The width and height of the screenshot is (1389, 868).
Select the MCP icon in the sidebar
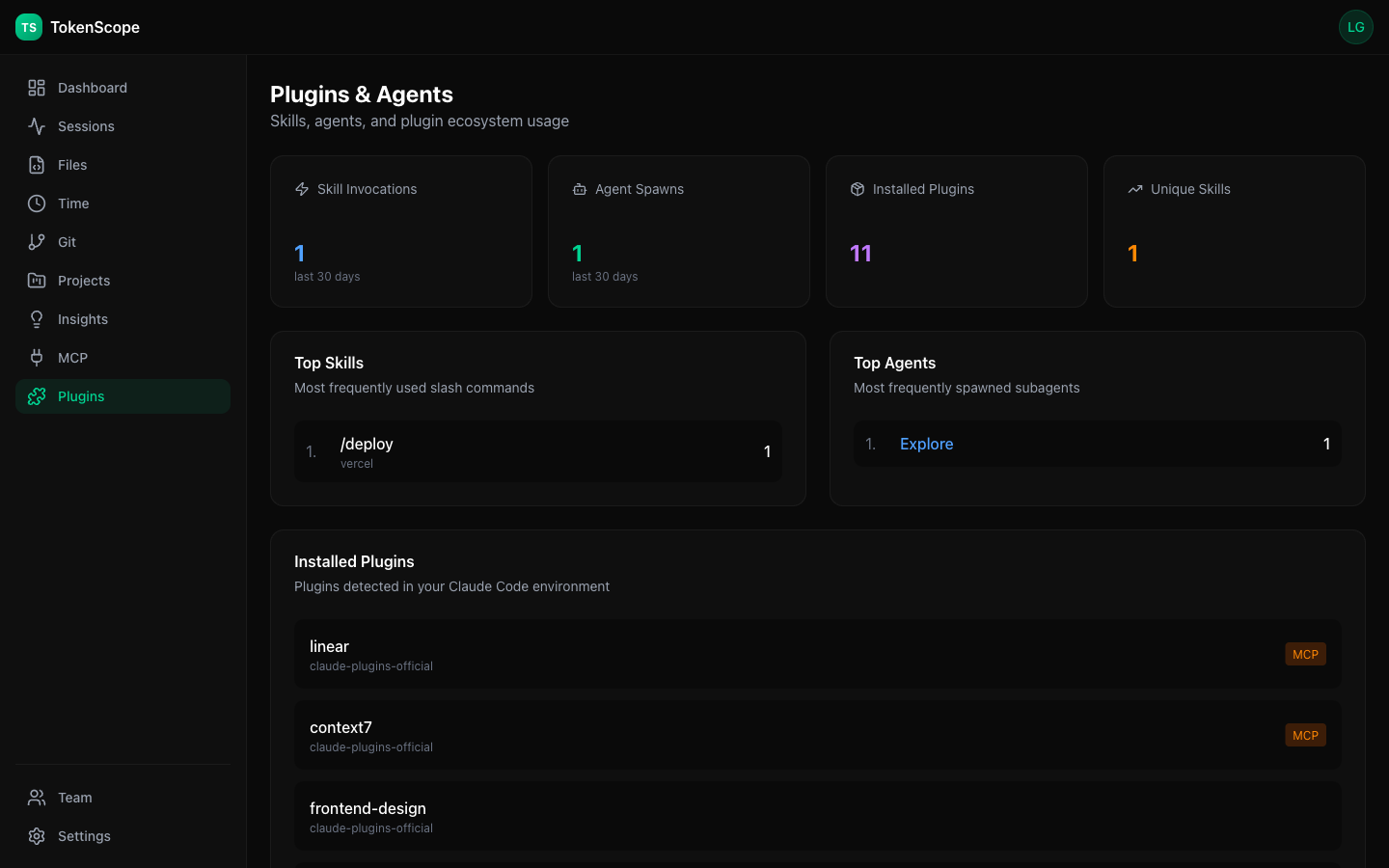click(x=37, y=357)
